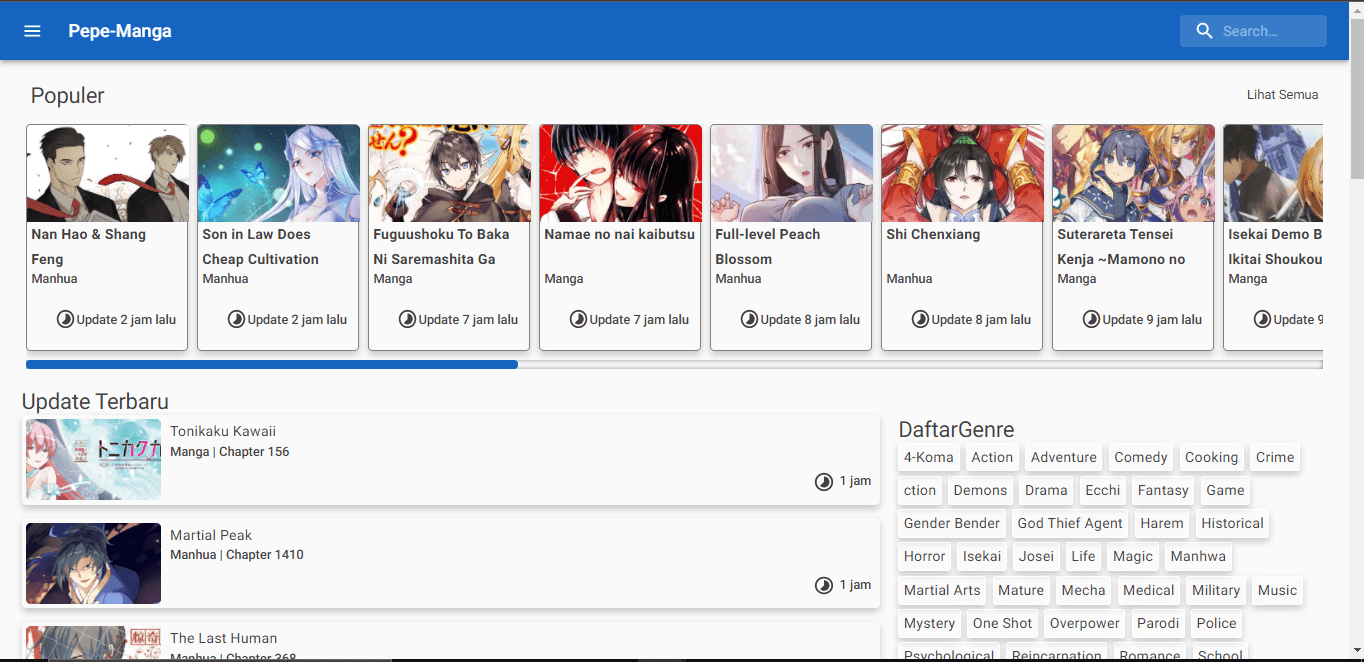Viewport: 1364px width, 662px height.
Task: Open Fuguushoku To Baka cover image
Action: (450, 173)
